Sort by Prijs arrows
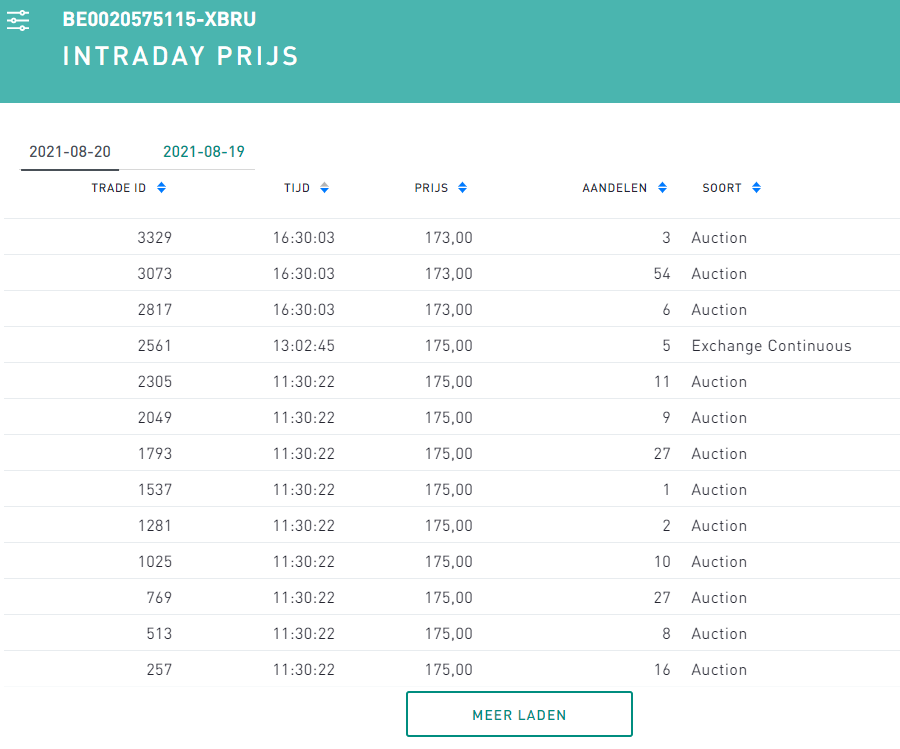The image size is (900, 749). 463,188
